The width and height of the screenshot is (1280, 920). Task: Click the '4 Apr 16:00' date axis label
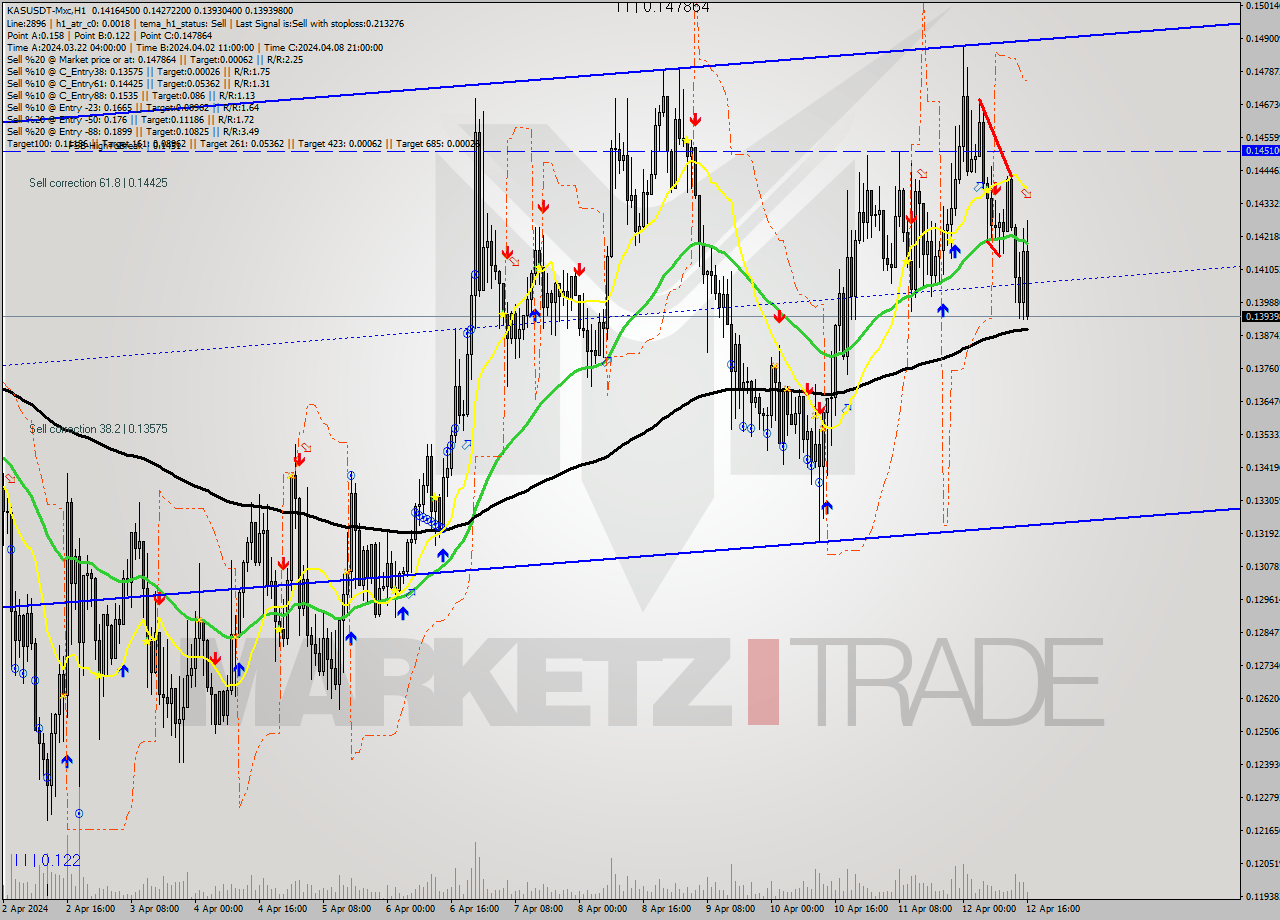pyautogui.click(x=281, y=909)
